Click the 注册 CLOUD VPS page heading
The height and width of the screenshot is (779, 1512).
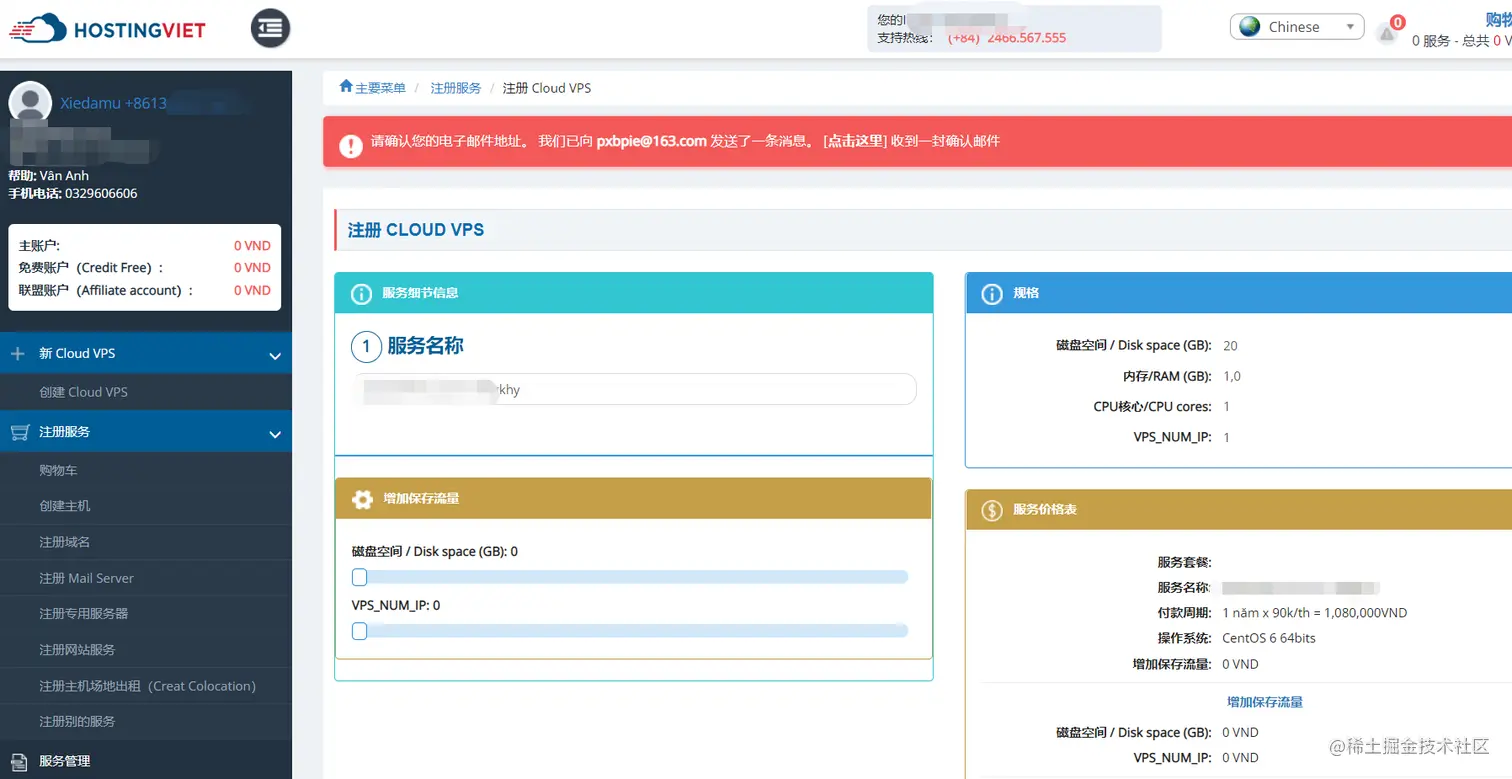click(416, 230)
